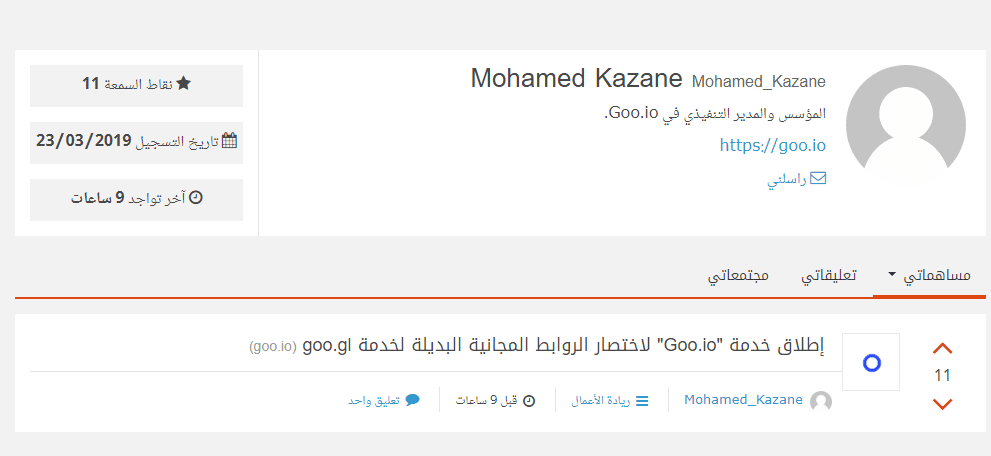The height and width of the screenshot is (456, 991).
Task: Click the راسلني message link
Action: [786, 180]
